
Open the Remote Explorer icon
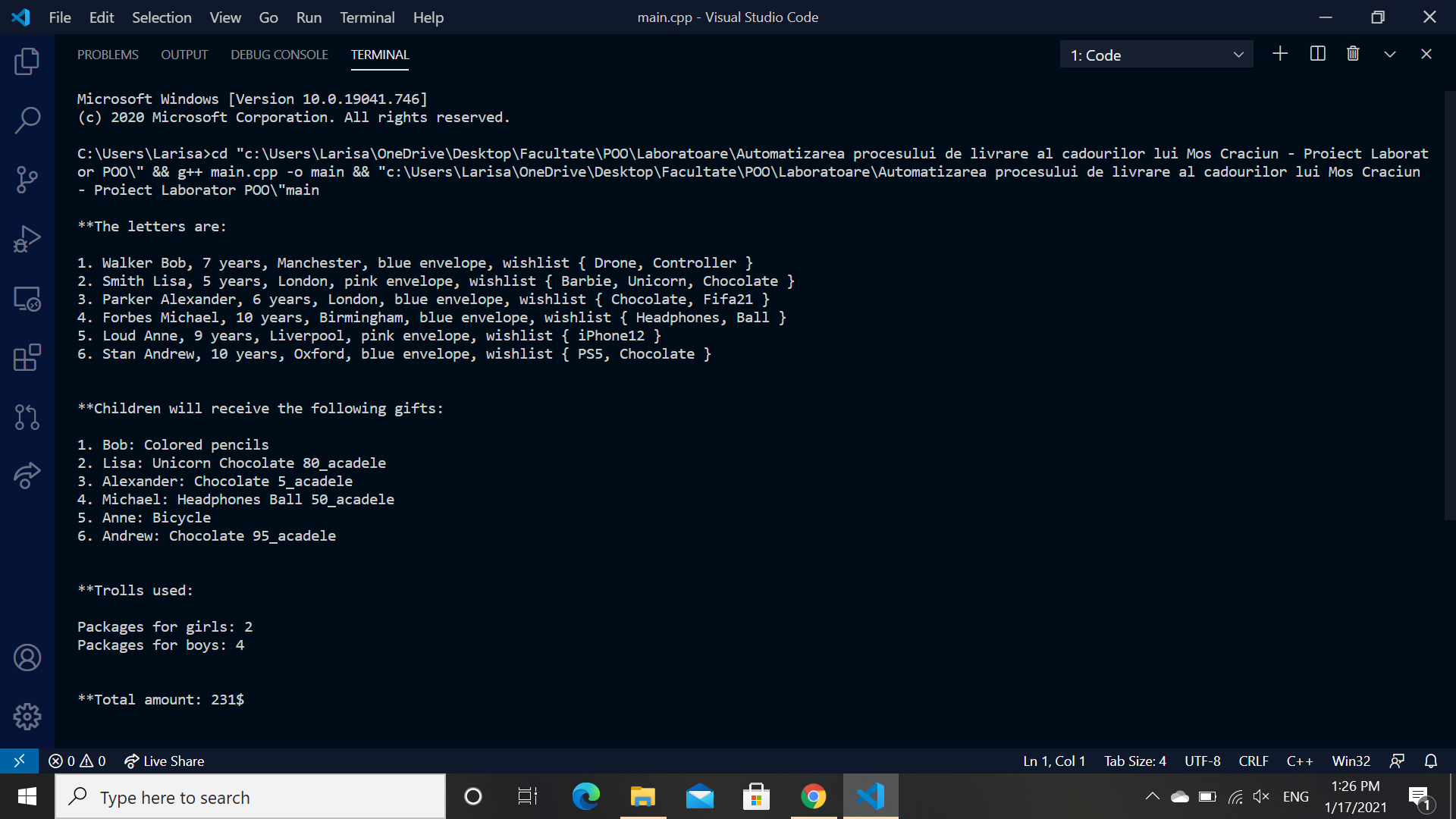[x=27, y=298]
